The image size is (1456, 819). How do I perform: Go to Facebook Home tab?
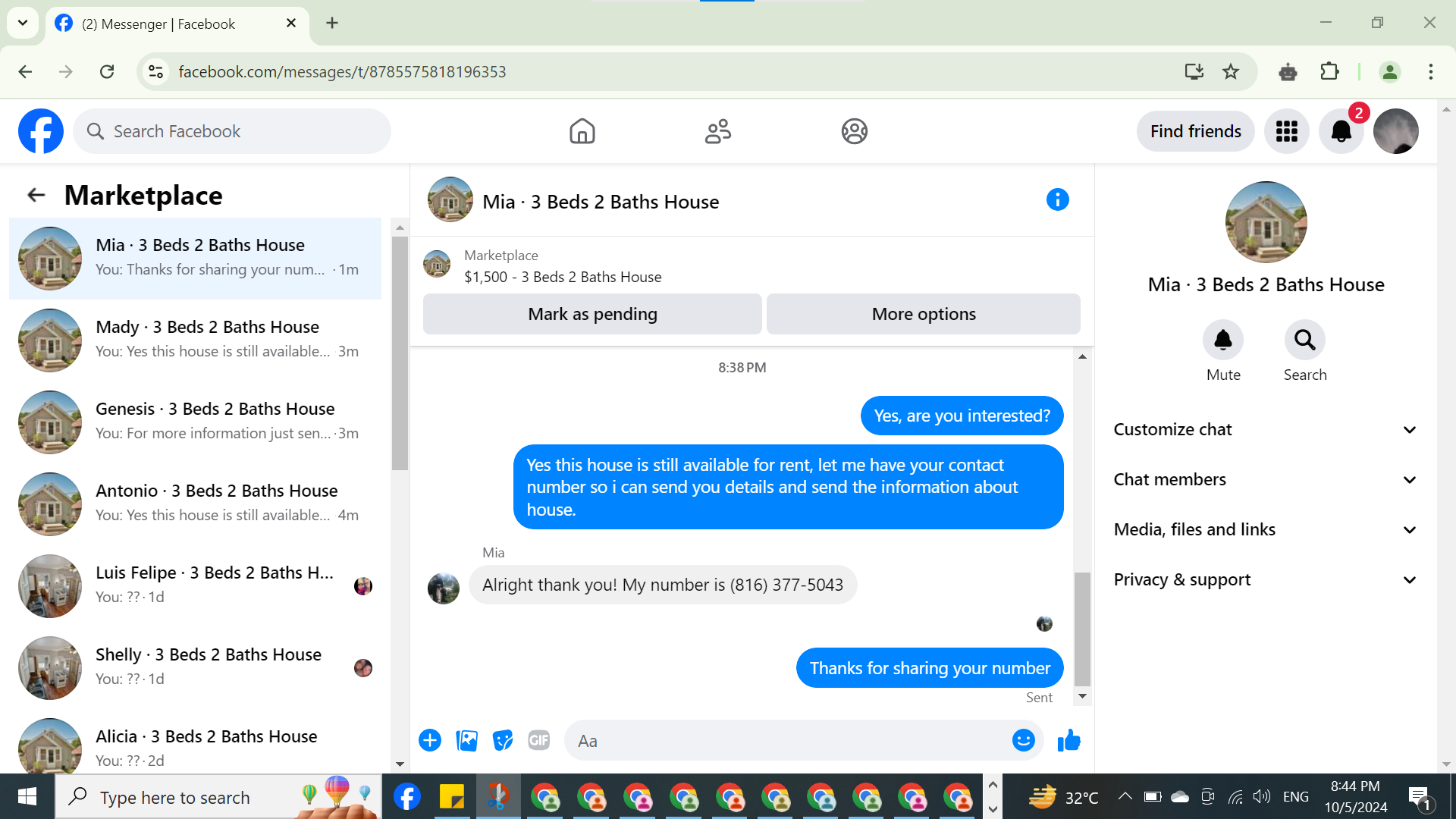pos(582,131)
